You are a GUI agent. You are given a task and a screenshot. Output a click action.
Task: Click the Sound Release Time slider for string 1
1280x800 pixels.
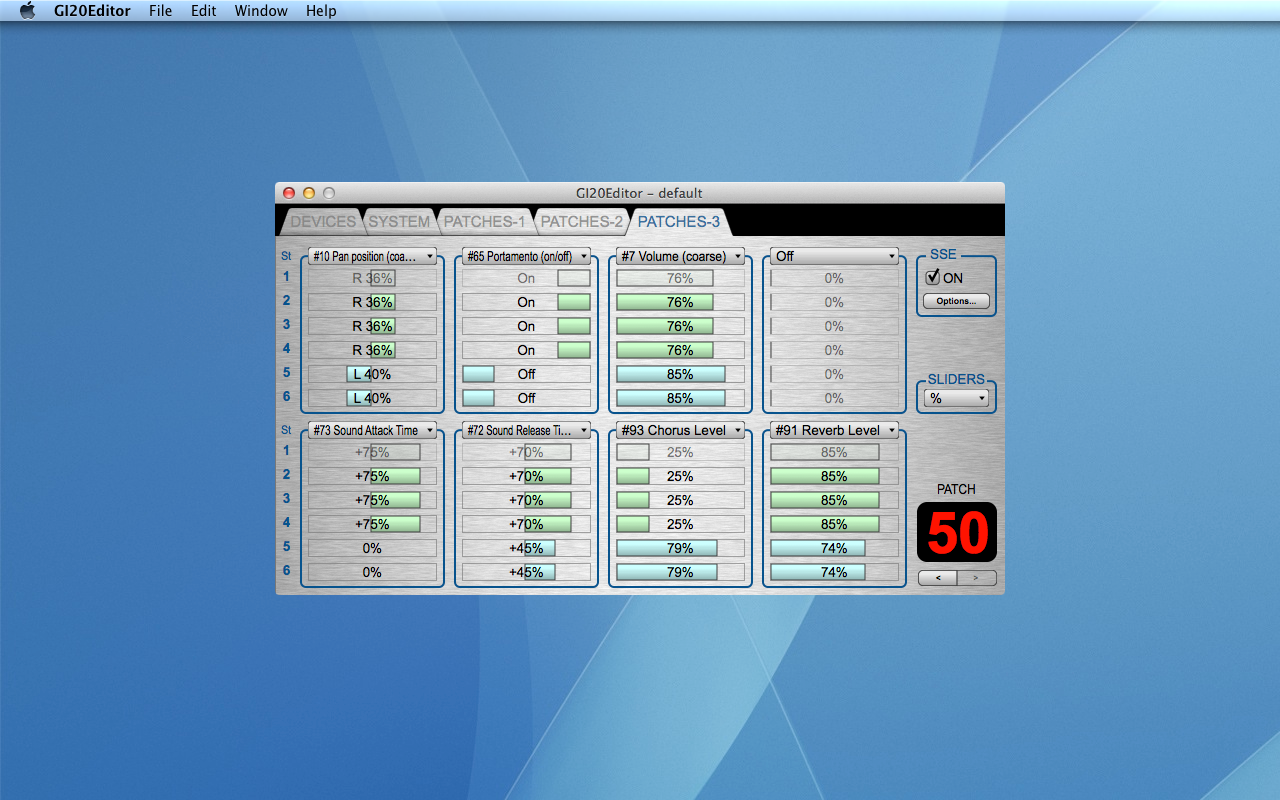[526, 452]
